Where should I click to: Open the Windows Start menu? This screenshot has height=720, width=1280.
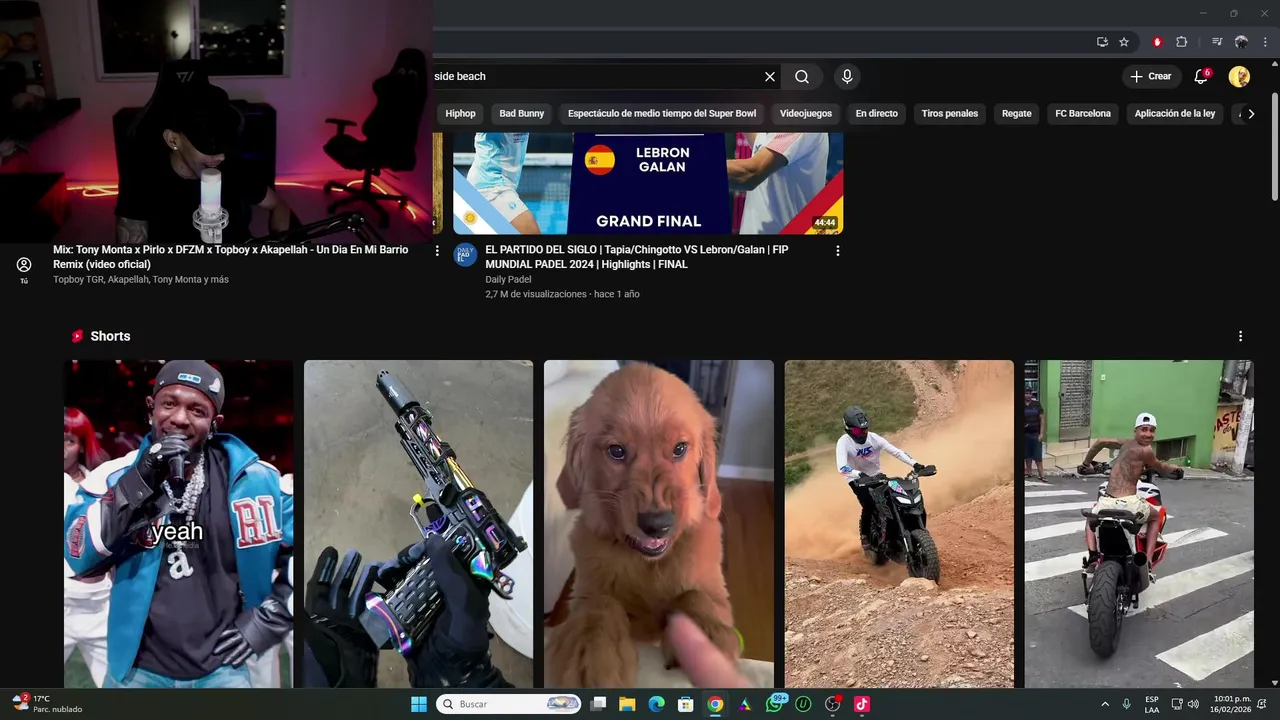419,704
